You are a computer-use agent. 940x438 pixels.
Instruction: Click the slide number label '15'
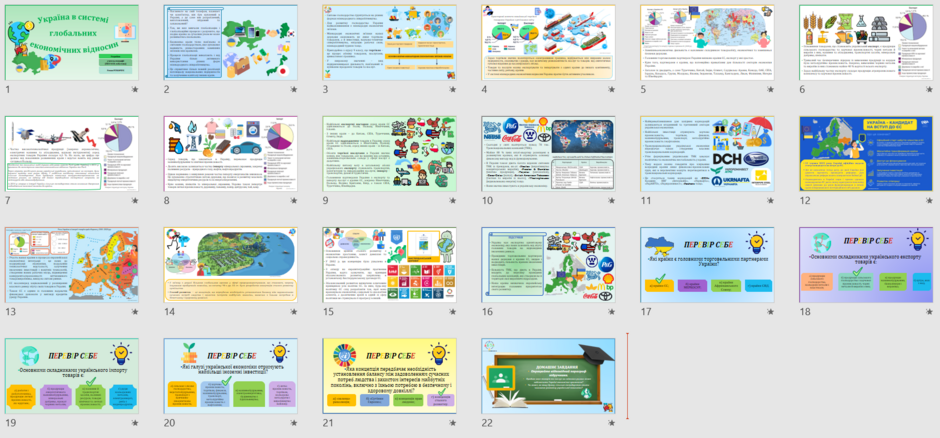(x=327, y=312)
